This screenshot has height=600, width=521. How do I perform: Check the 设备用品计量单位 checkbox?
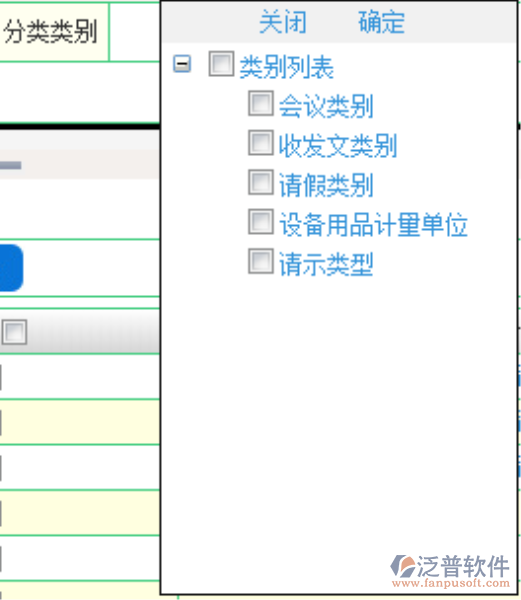(x=261, y=222)
